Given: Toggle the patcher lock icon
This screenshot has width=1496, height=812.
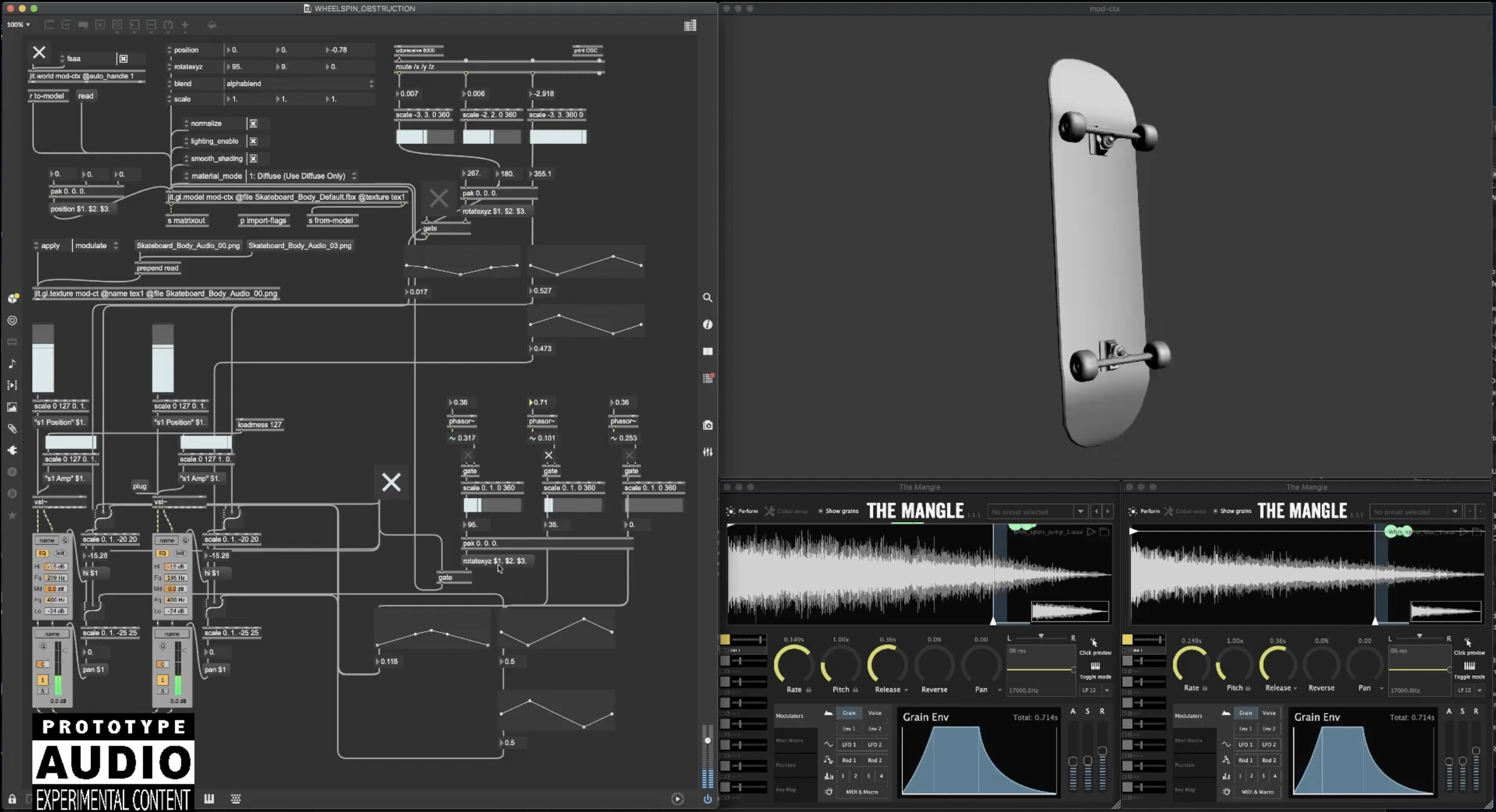Looking at the screenshot, I should (12, 799).
